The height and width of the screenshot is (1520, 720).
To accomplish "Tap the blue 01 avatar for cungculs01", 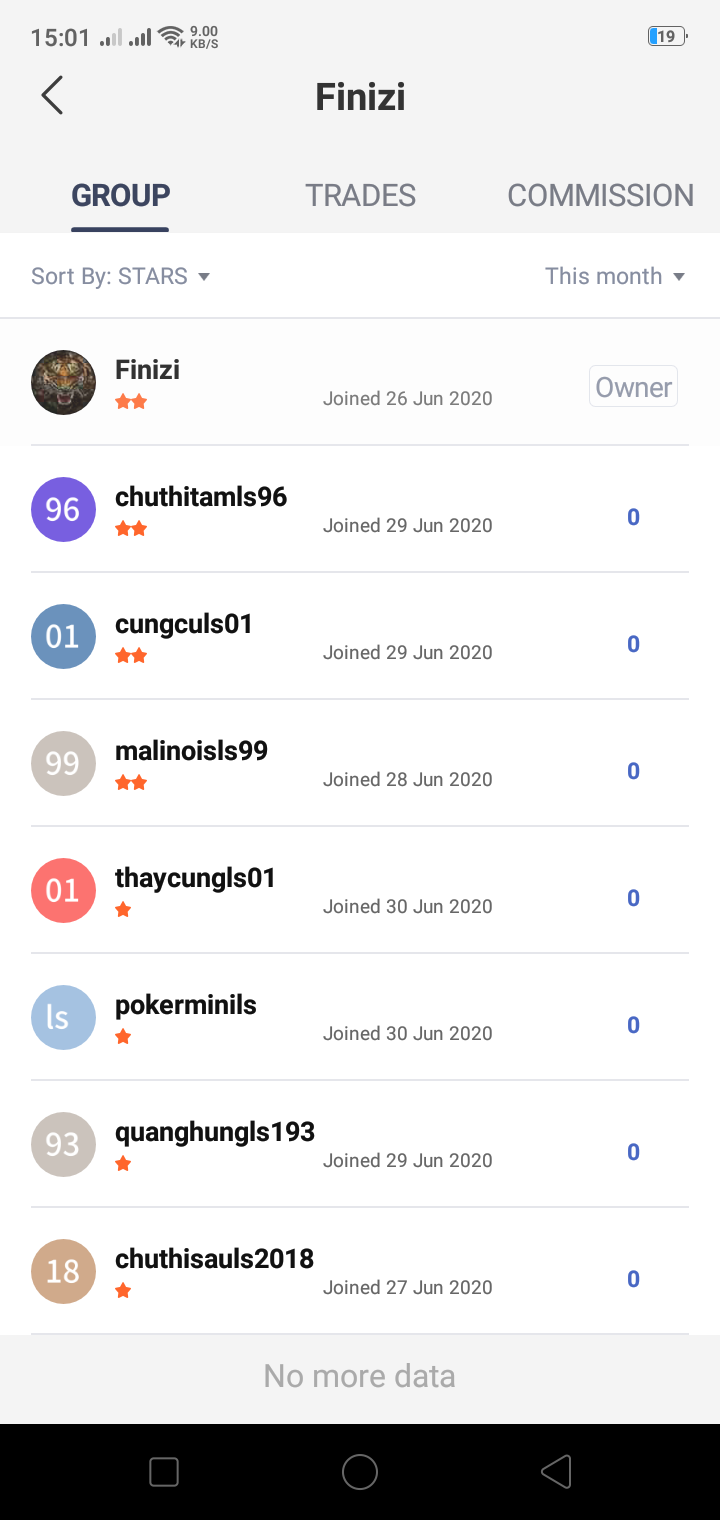I will click(64, 636).
